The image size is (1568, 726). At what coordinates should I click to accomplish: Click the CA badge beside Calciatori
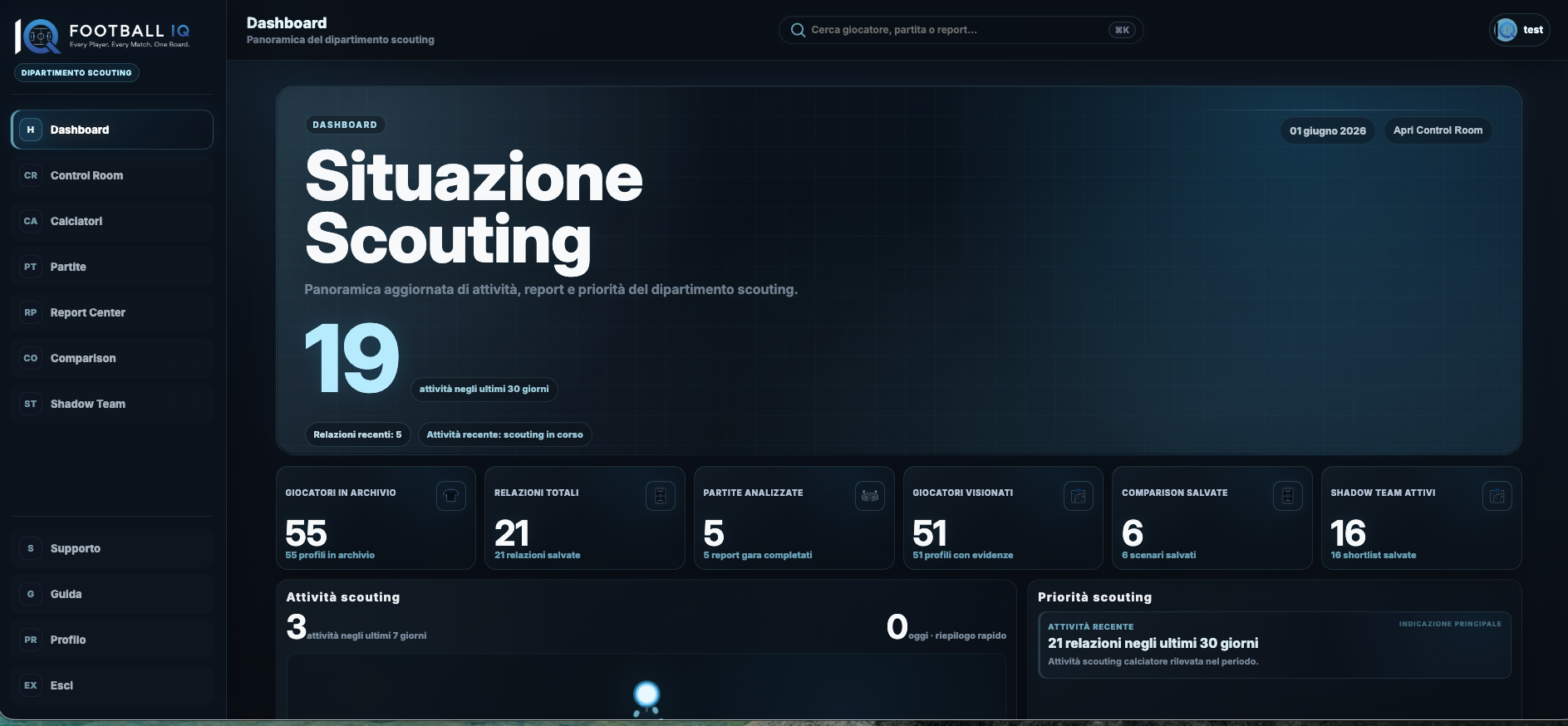point(31,221)
